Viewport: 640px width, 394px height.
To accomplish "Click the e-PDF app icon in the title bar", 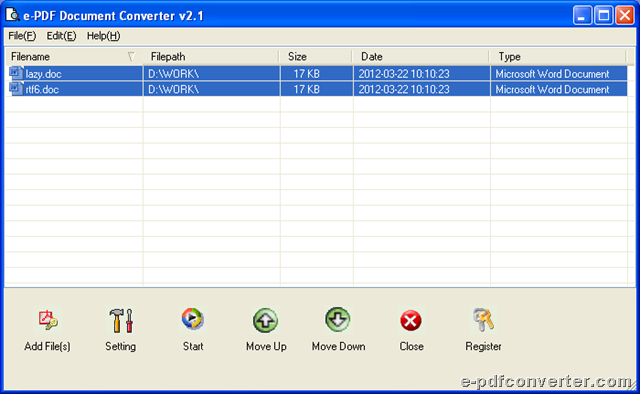I will (x=12, y=15).
